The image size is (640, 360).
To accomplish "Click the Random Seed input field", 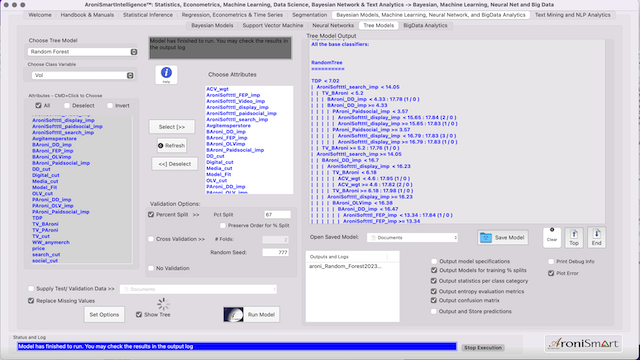I will (276, 252).
